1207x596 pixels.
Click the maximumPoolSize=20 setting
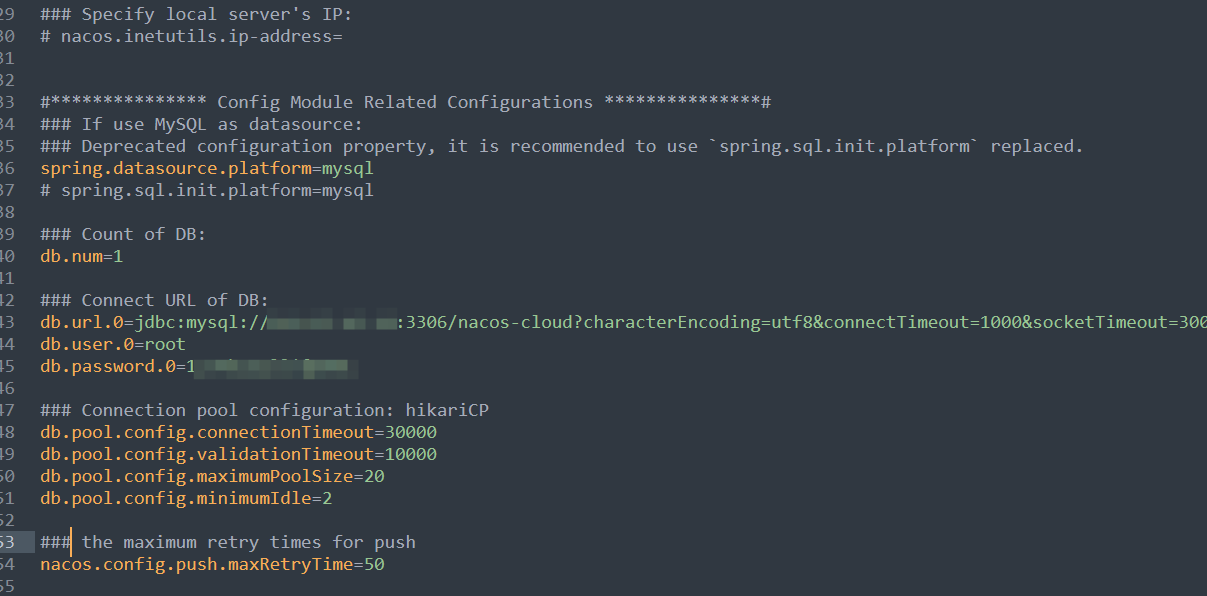212,476
